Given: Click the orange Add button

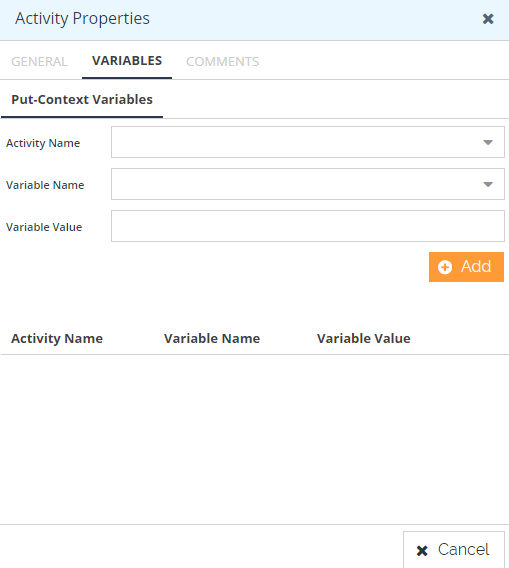Looking at the screenshot, I should click(466, 267).
